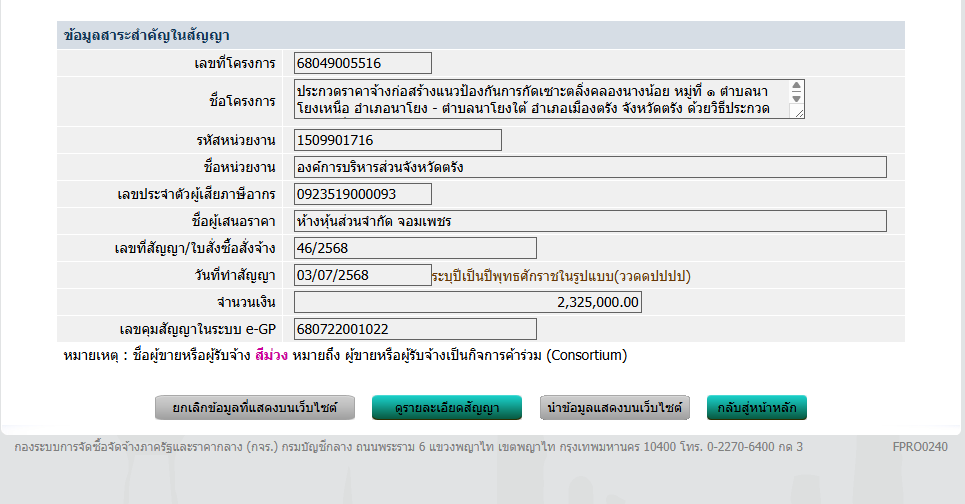The height and width of the screenshot is (504, 965).
Task: Return via กลับสู่หน้าหลัก button
Action: (x=756, y=407)
